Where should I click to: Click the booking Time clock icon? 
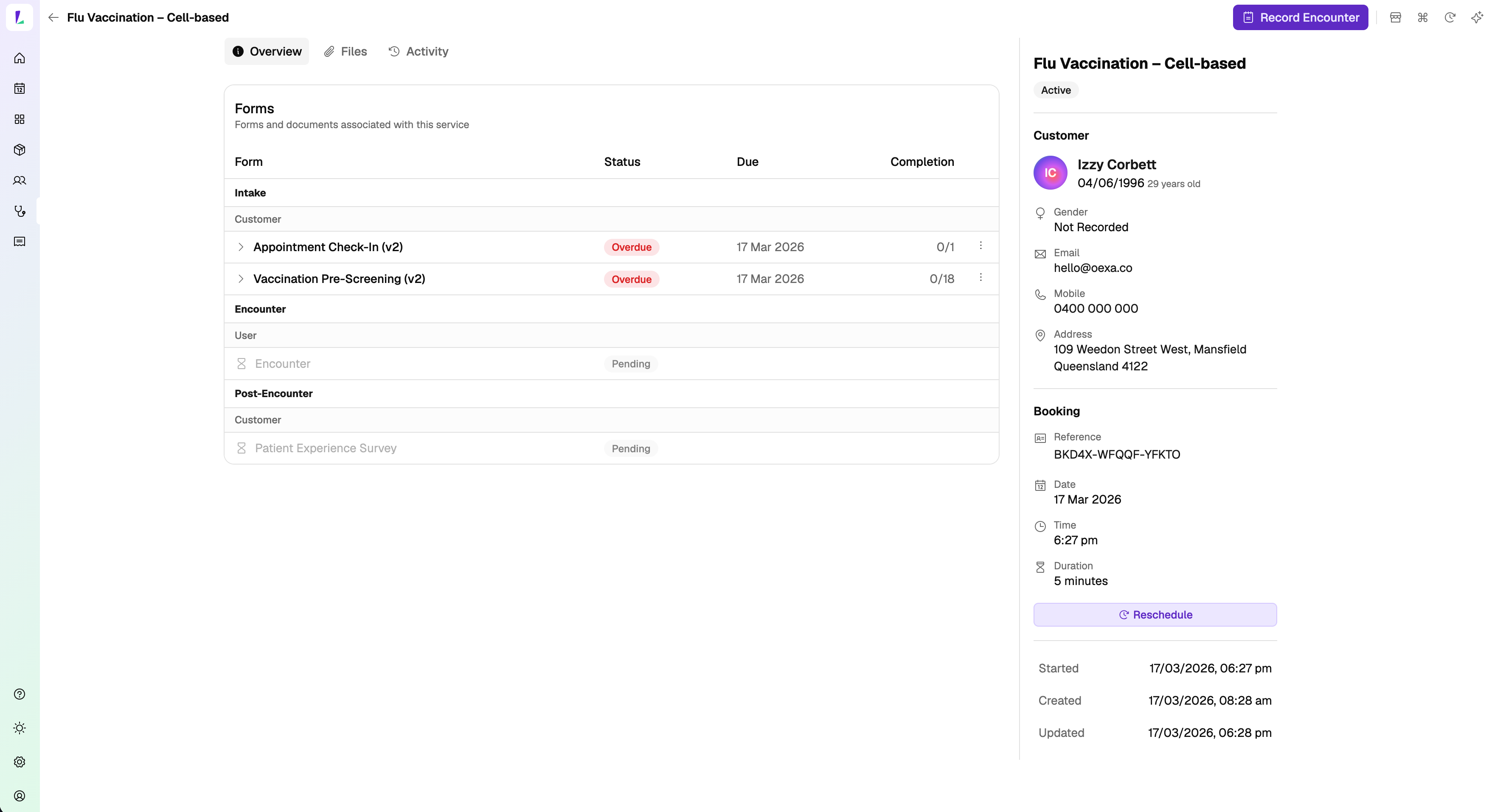pos(1040,526)
